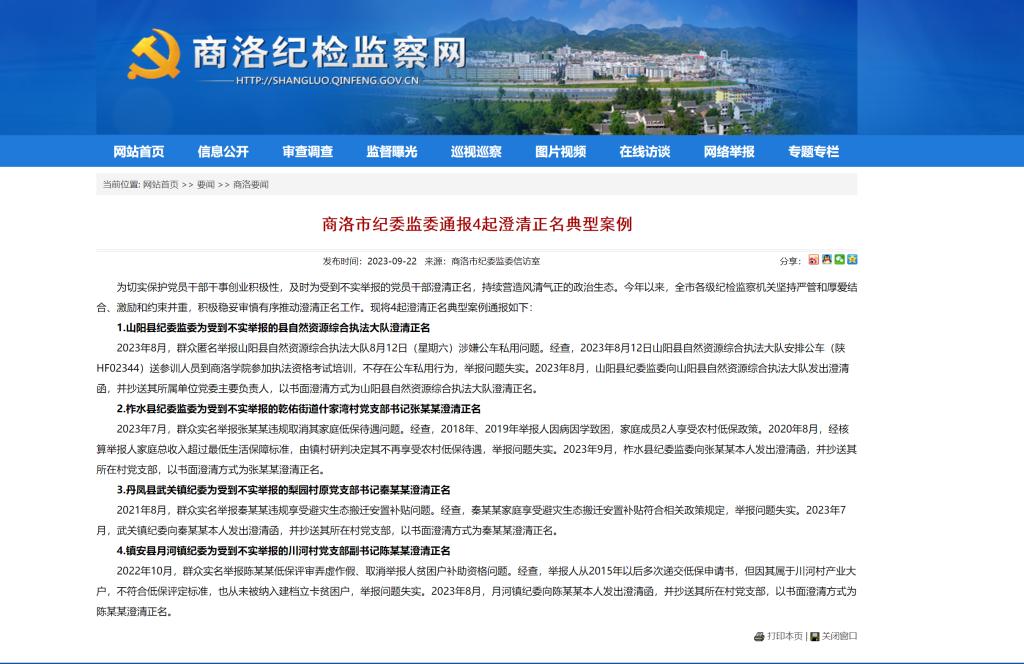Share the article to QQ
1024x664 pixels.
[827, 259]
